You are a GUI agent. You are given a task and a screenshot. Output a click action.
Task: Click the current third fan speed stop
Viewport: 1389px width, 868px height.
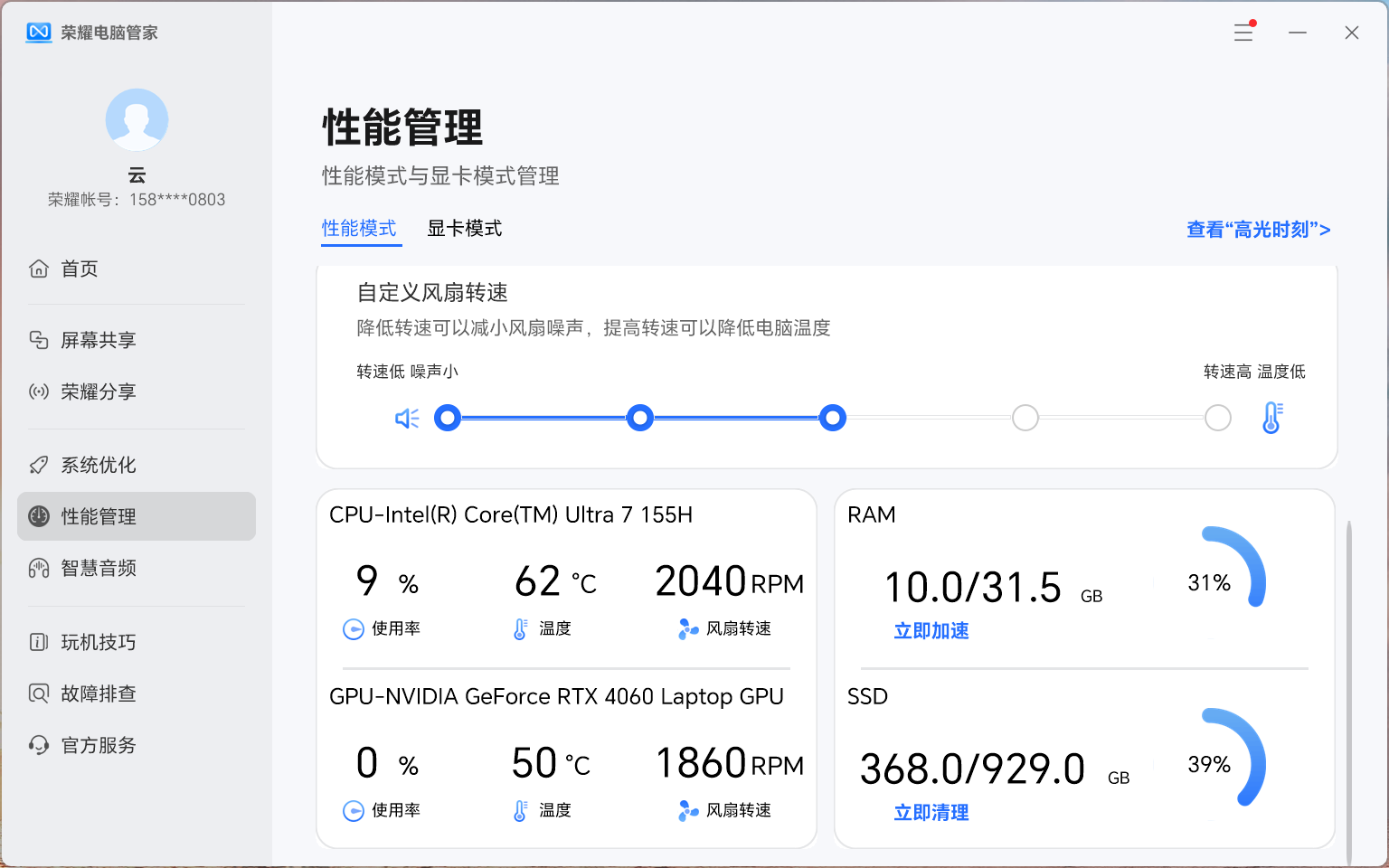point(833,418)
